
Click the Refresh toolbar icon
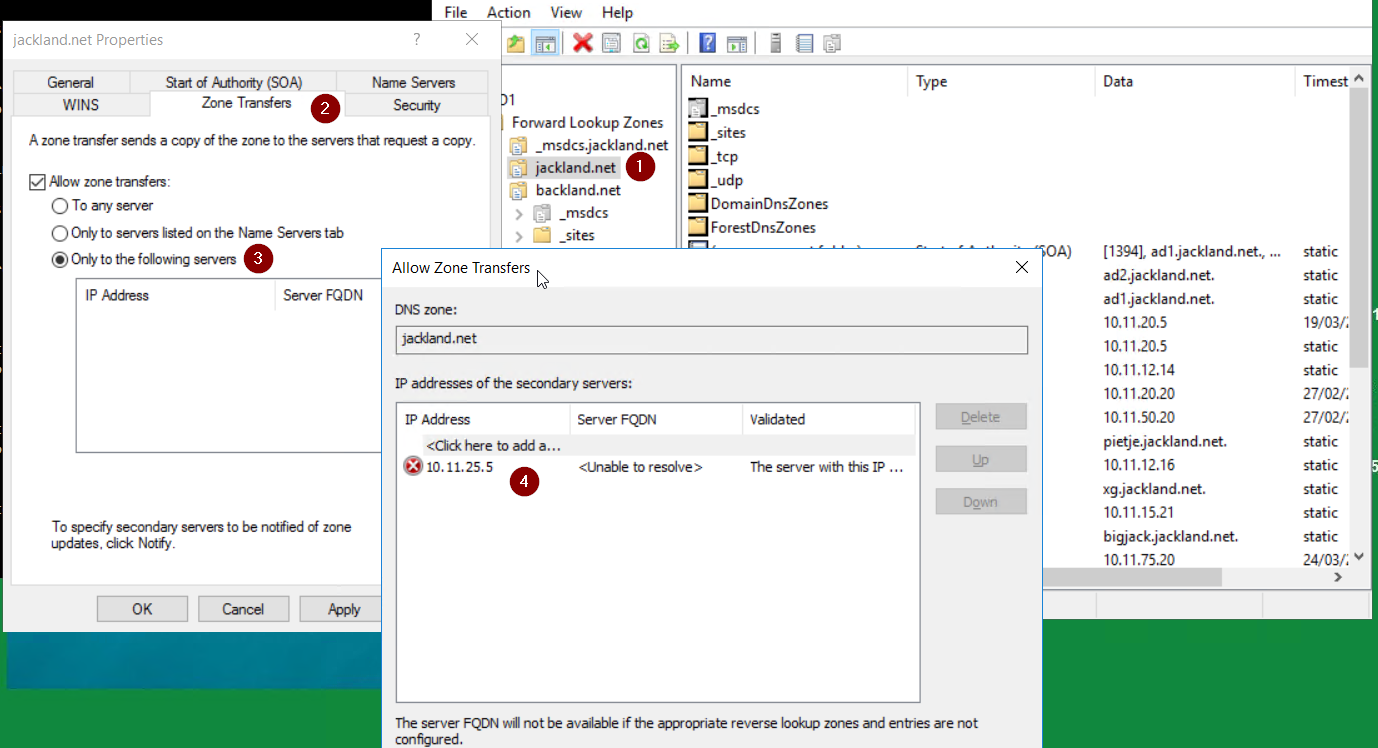640,43
